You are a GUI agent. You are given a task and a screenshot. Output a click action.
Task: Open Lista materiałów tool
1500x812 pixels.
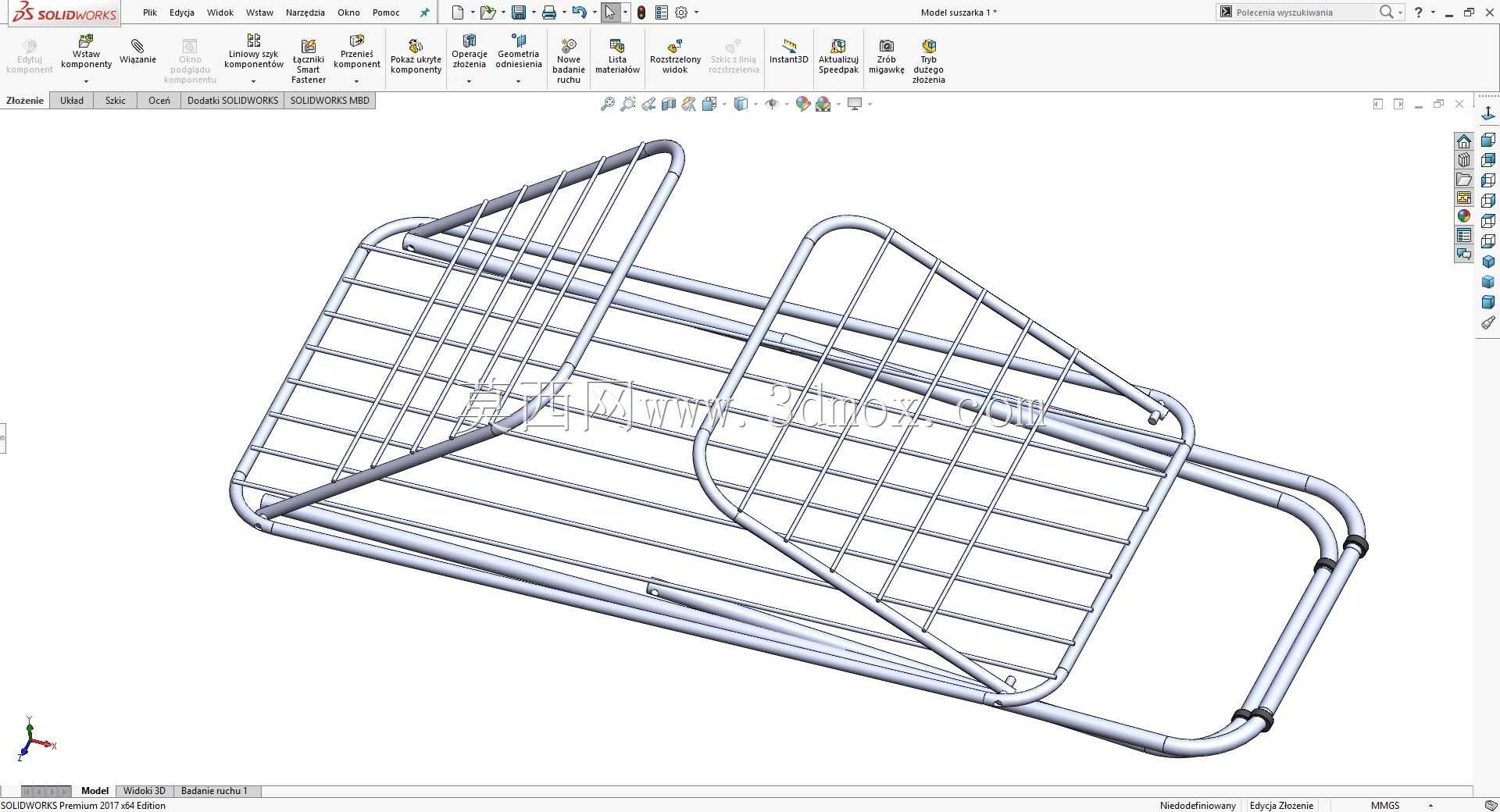pos(617,56)
